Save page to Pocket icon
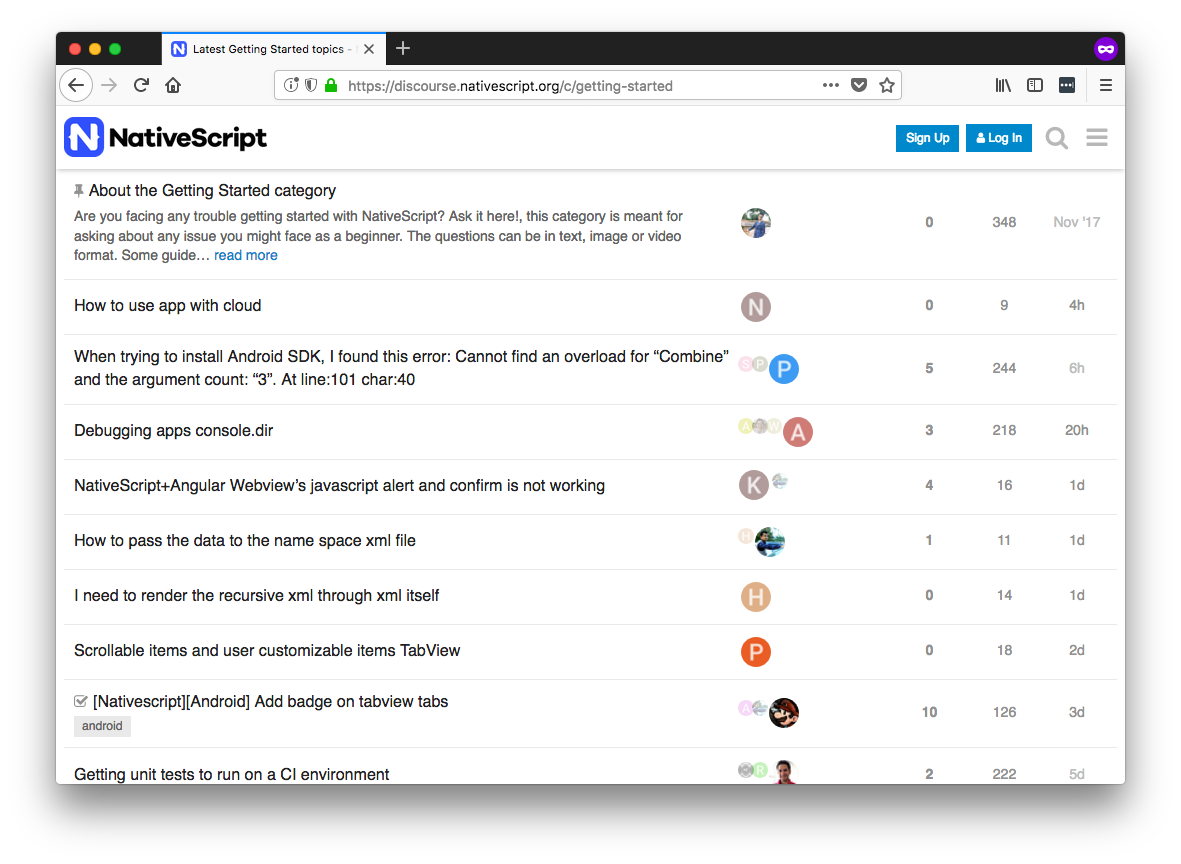 click(x=858, y=85)
